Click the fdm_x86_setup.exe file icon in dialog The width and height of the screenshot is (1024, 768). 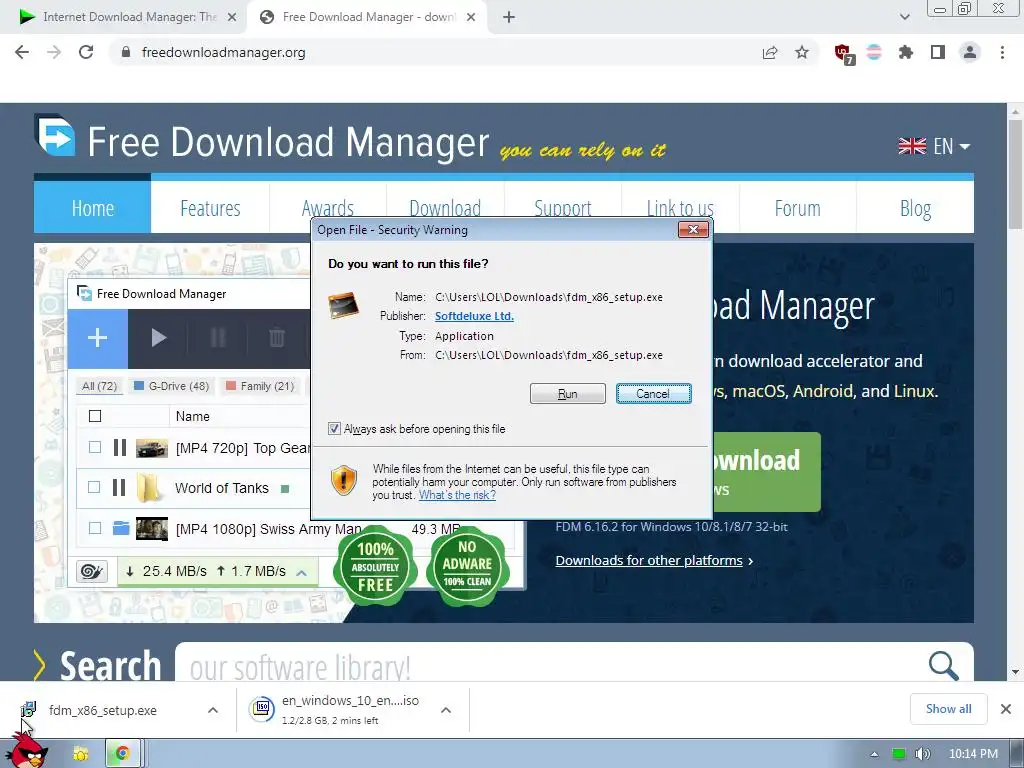click(x=344, y=306)
